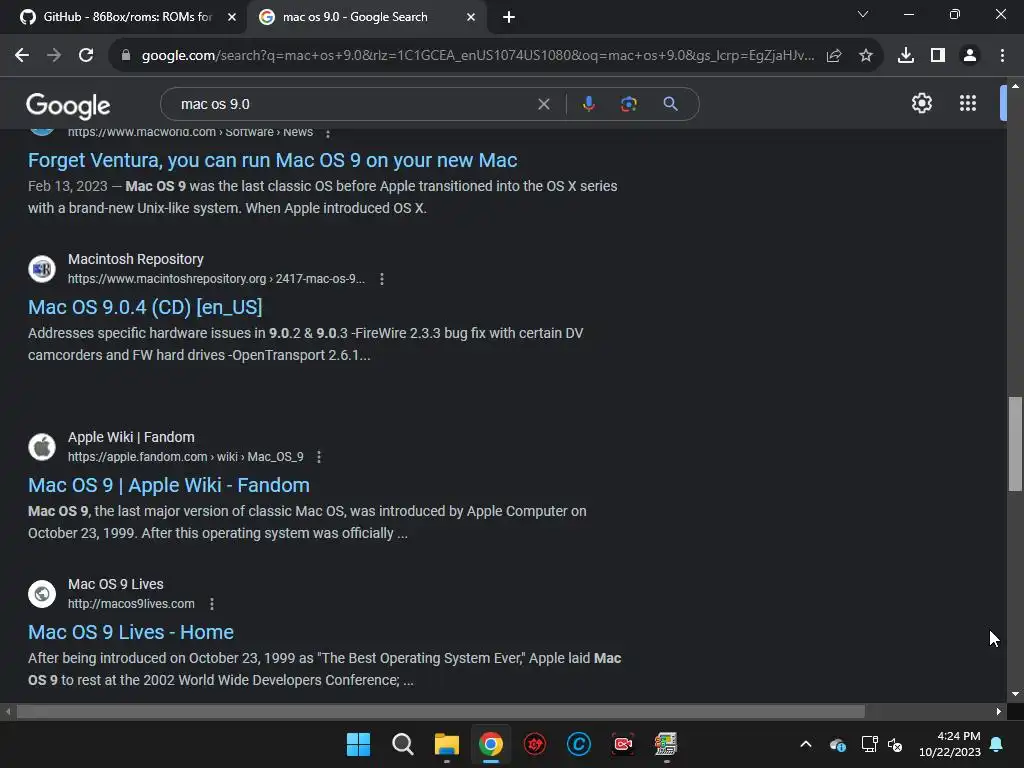Open Mac OS 9 | Apple Wiki - Fandom link
This screenshot has width=1024, height=768.
[x=168, y=486]
